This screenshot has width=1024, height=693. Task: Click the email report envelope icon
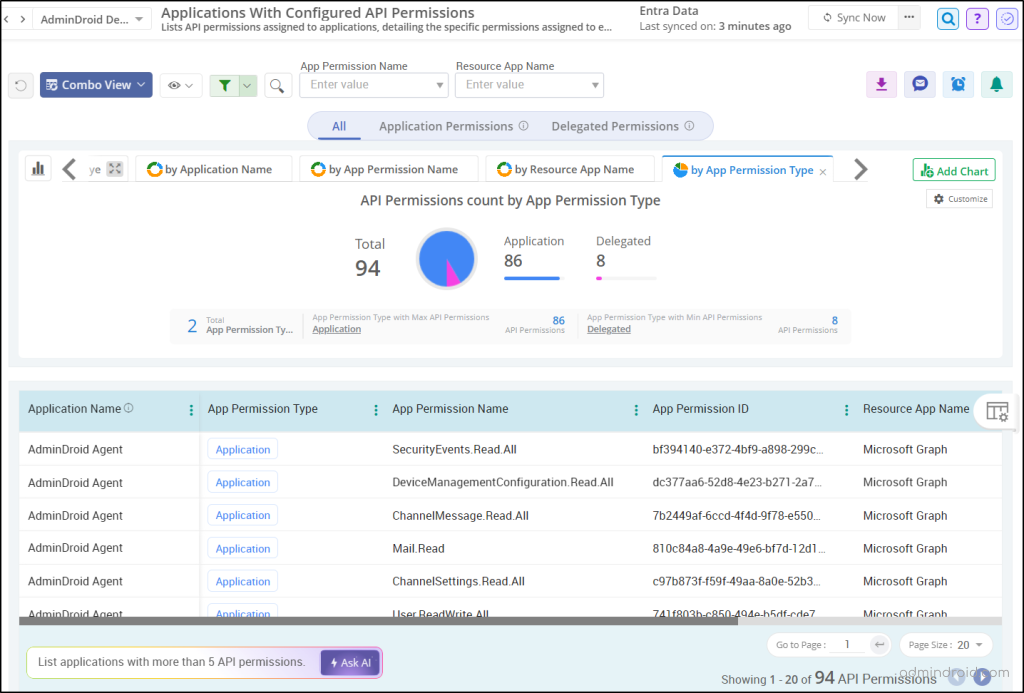click(920, 84)
